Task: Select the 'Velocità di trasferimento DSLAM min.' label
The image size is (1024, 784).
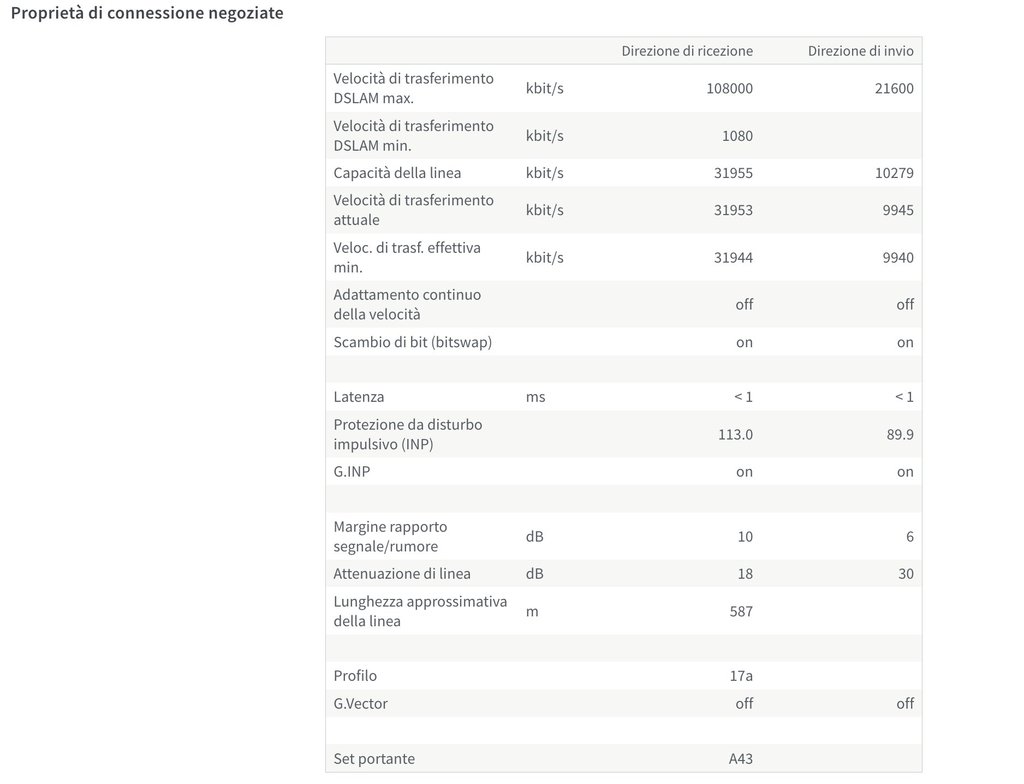Action: tap(413, 135)
